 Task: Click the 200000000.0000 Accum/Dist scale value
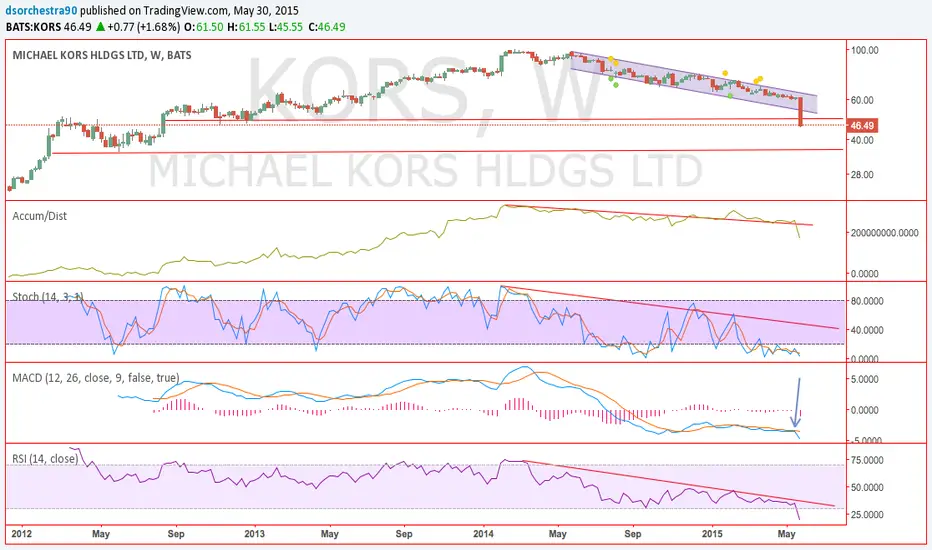884,232
